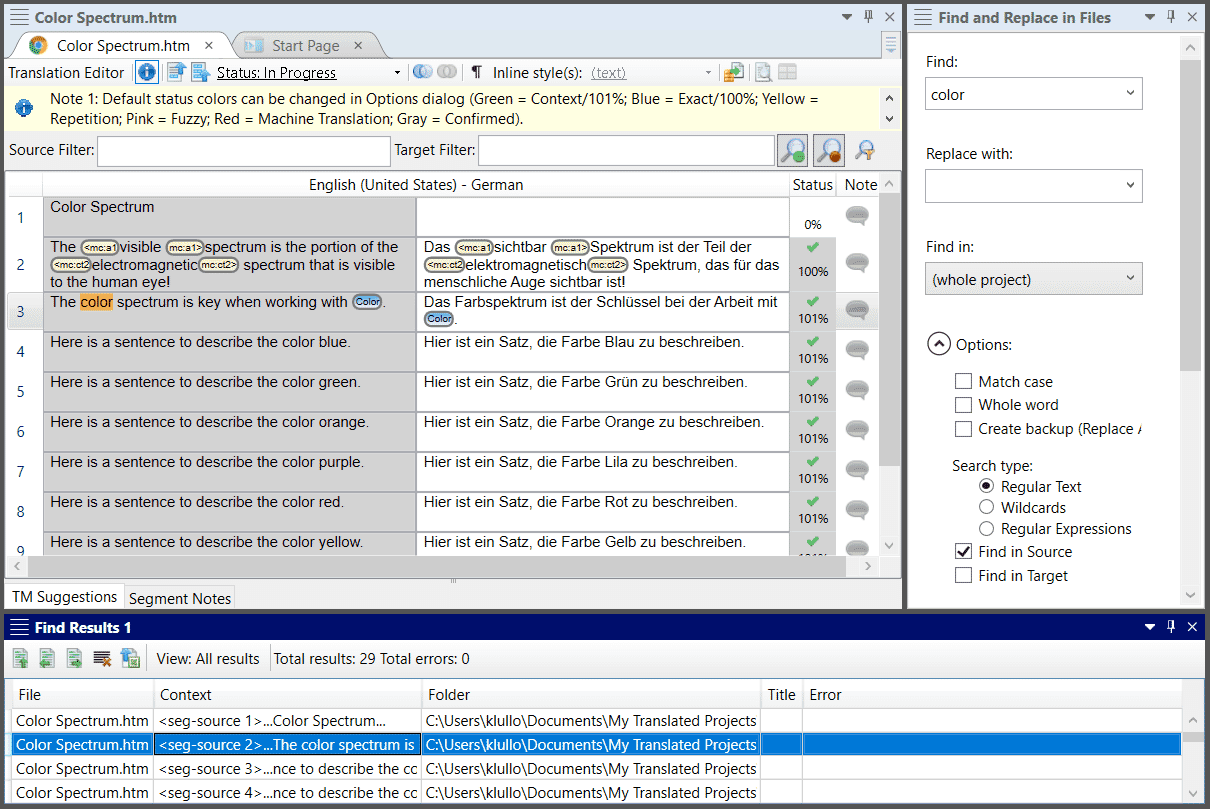Screen dimensions: 1210x809
Task: Click the magnifier with funnel filter icon
Action: coord(865,151)
